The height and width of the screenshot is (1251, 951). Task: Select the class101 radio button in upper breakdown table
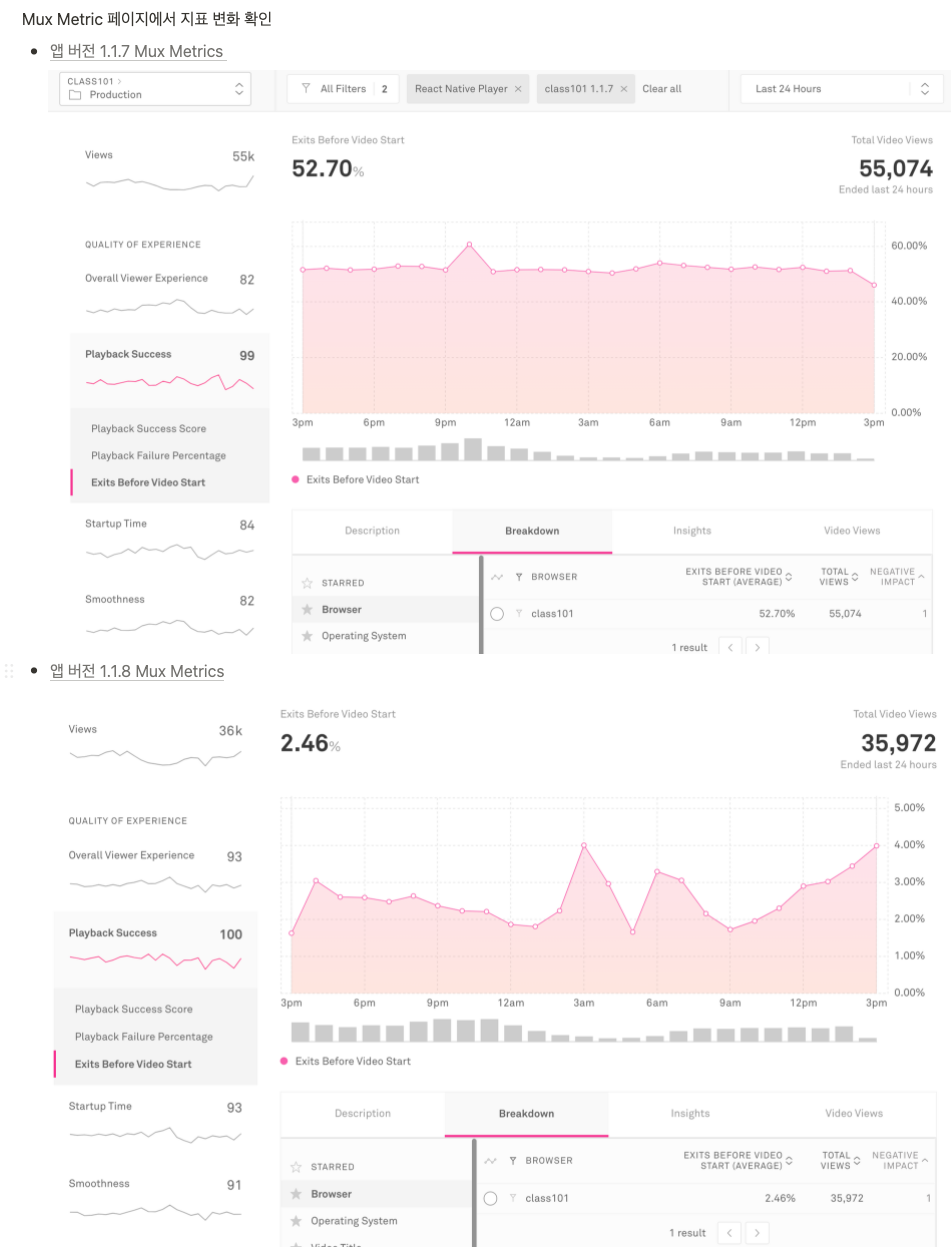497,613
